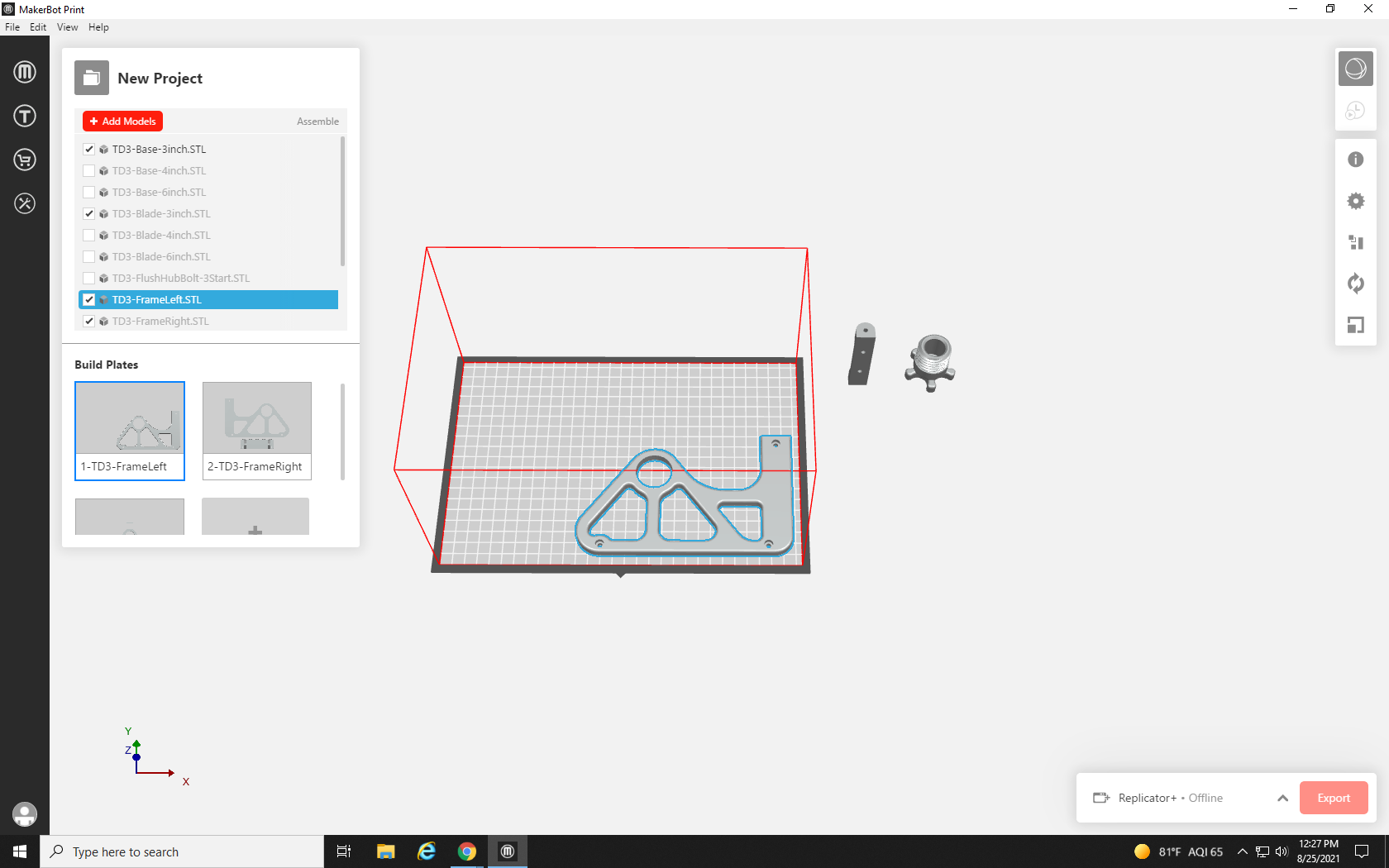Click Add Models button
This screenshot has width=1389, height=868.
coord(122,122)
